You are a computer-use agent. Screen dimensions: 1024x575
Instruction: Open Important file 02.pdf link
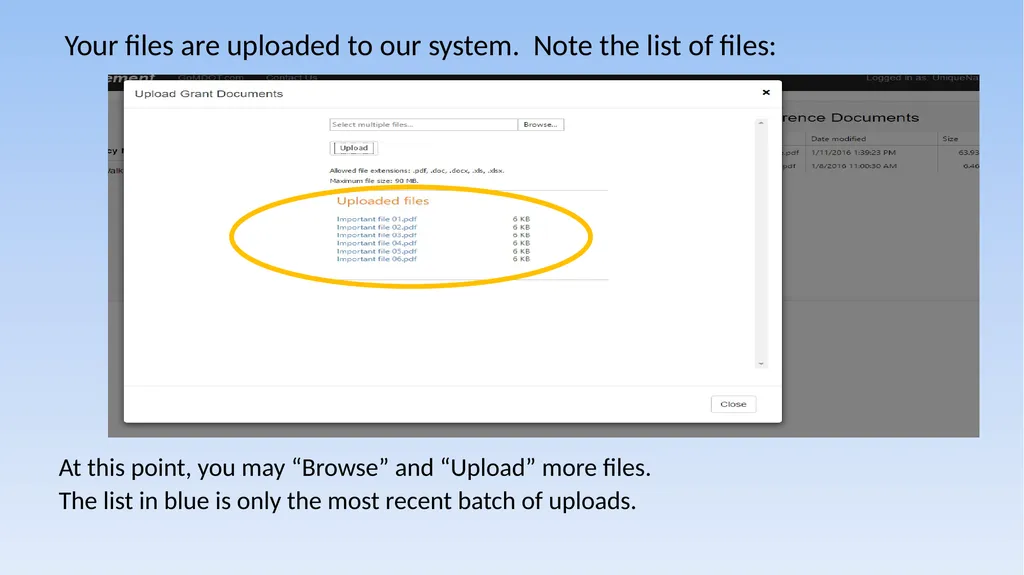coord(376,227)
